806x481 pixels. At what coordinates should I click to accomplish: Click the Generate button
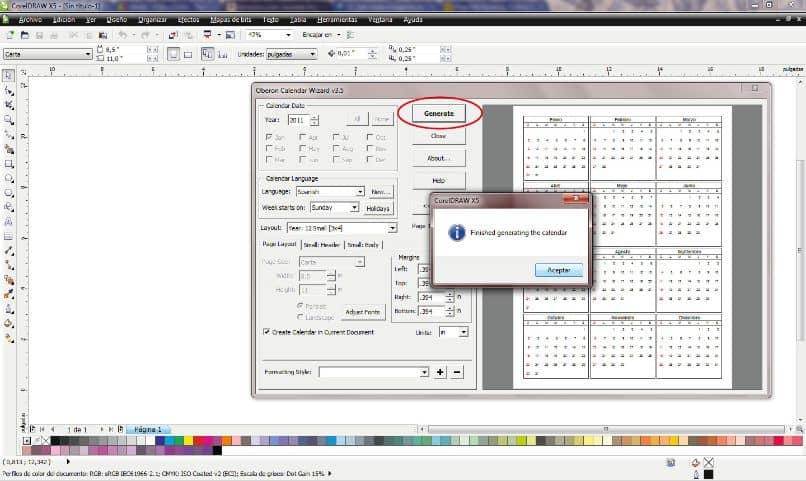point(439,114)
